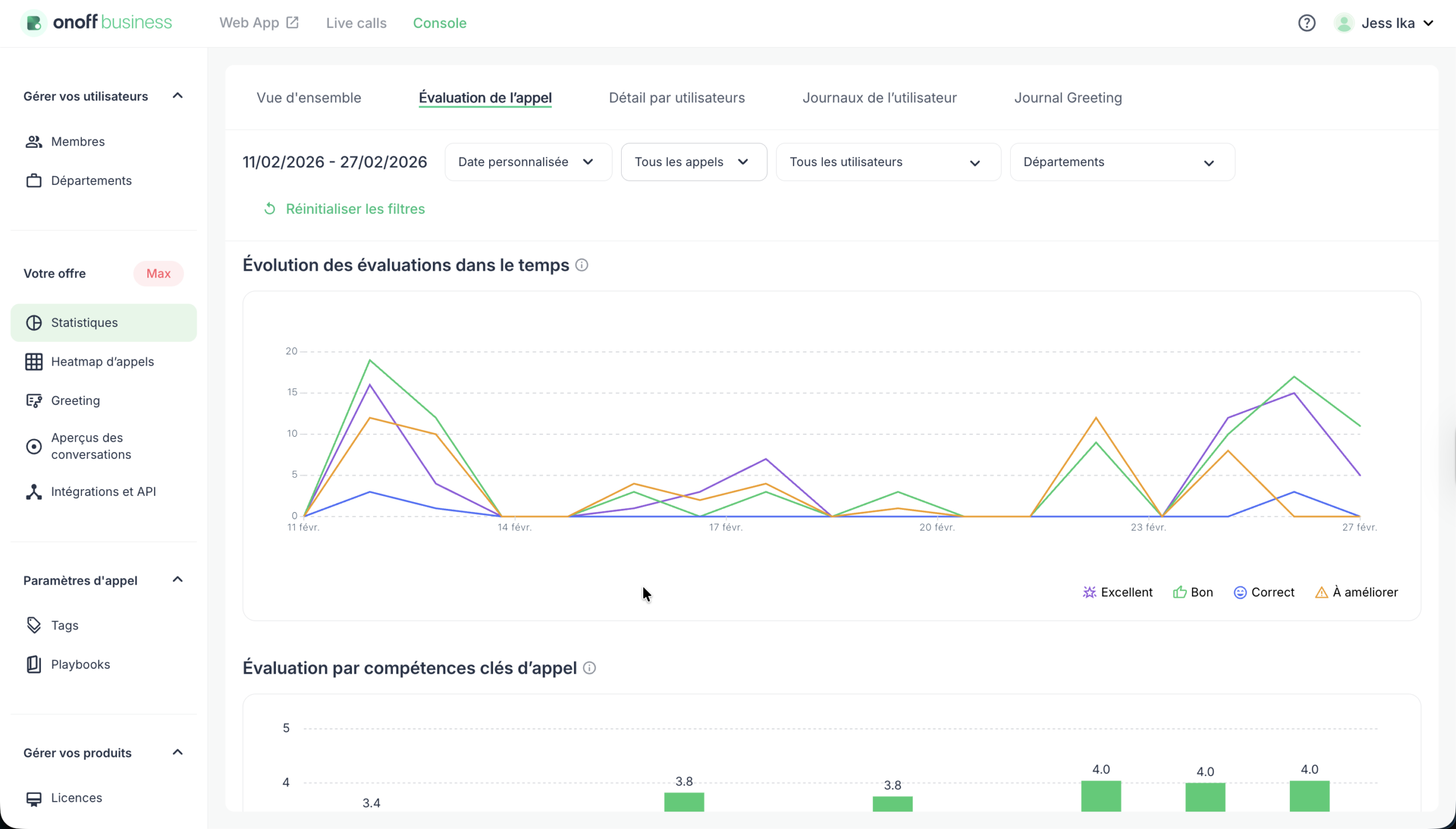Open Heatmap d'appels from the sidebar
Image resolution: width=1456 pixels, height=829 pixels.
pyautogui.click(x=34, y=362)
